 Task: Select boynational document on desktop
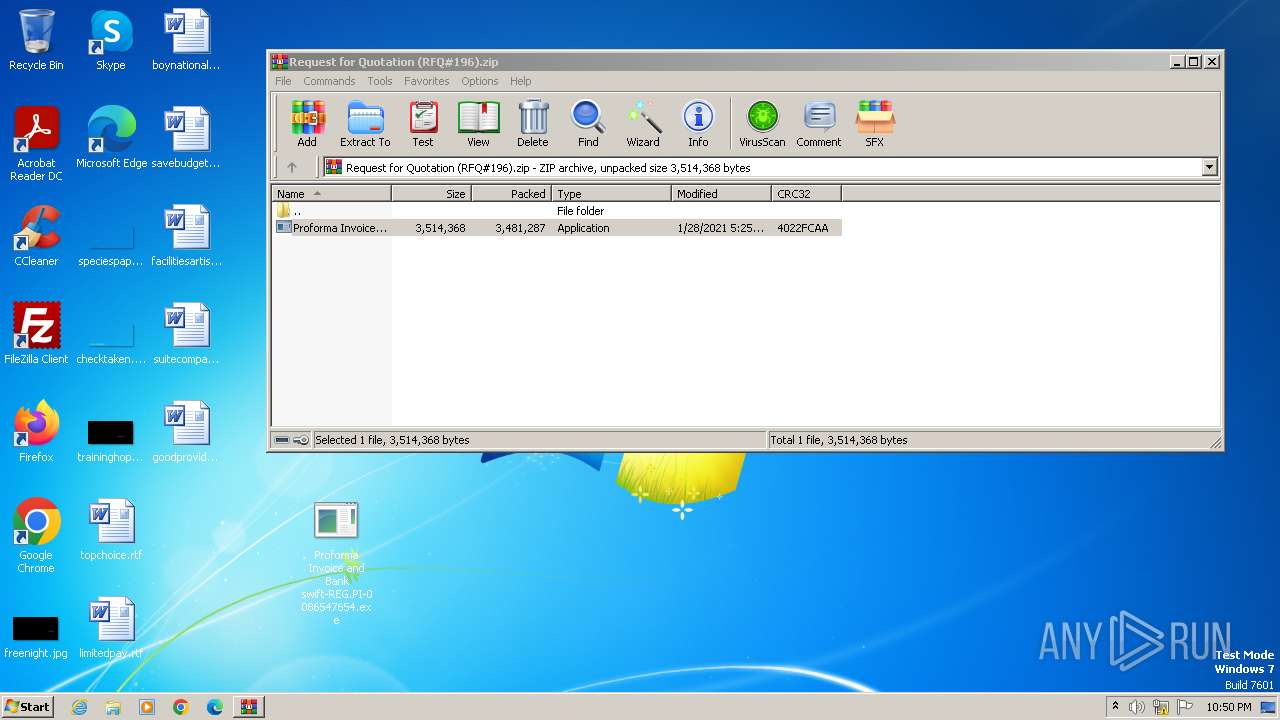186,40
